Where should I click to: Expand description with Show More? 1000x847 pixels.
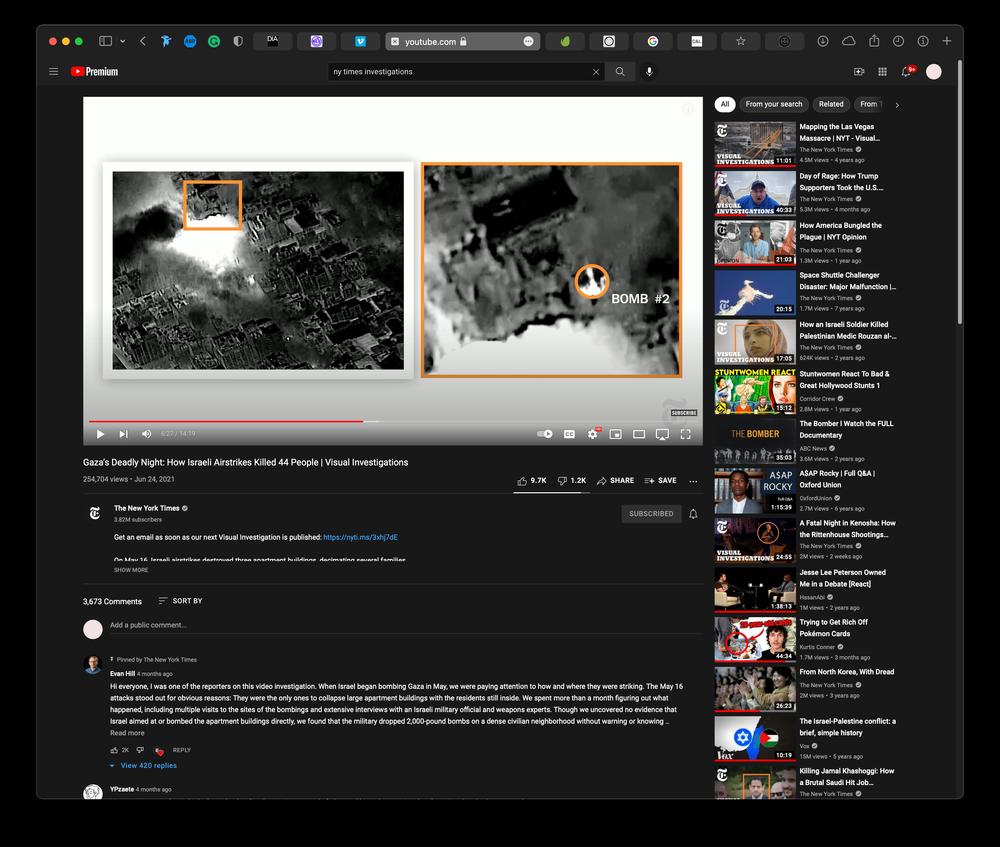point(131,570)
